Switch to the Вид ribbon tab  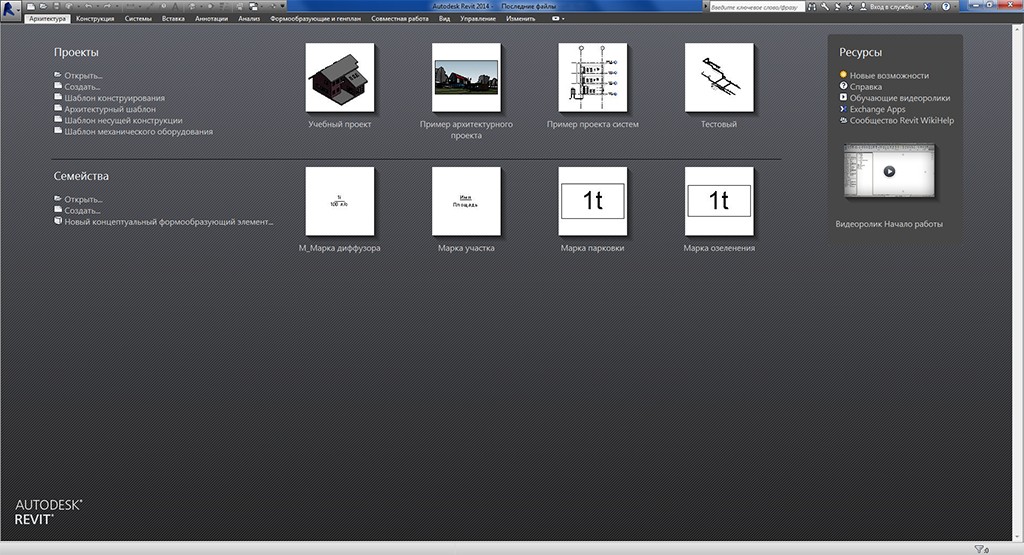(444, 18)
